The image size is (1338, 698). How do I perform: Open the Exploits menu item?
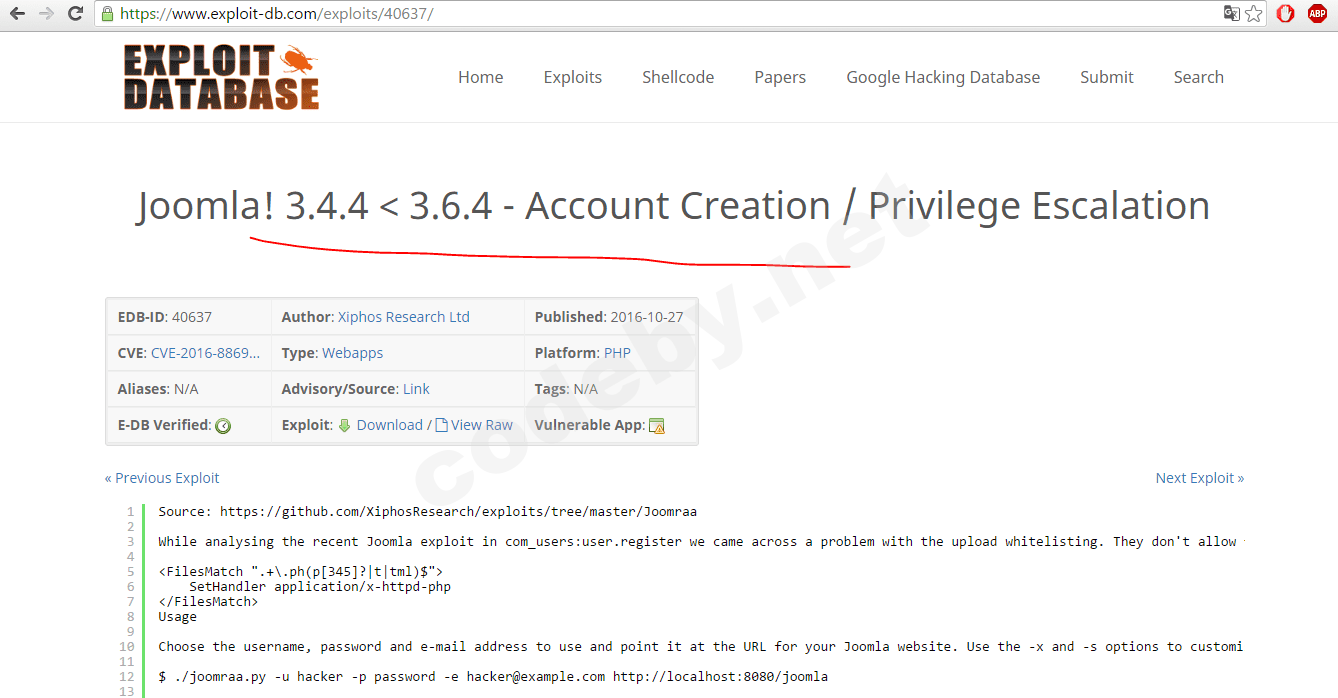point(573,77)
